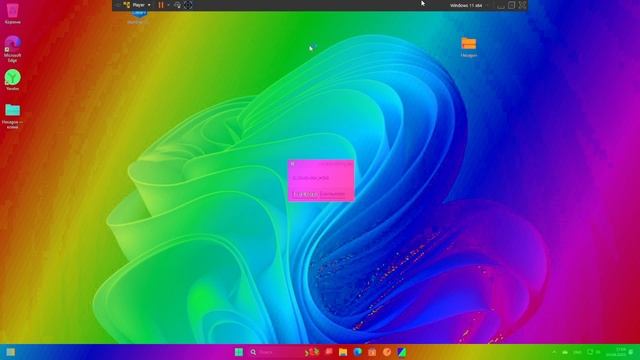
Task: Click the right button in pink dialog
Action: tap(333, 194)
